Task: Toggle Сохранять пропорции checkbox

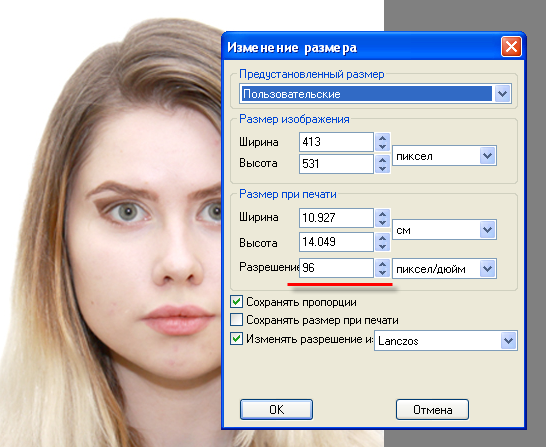Action: point(236,301)
